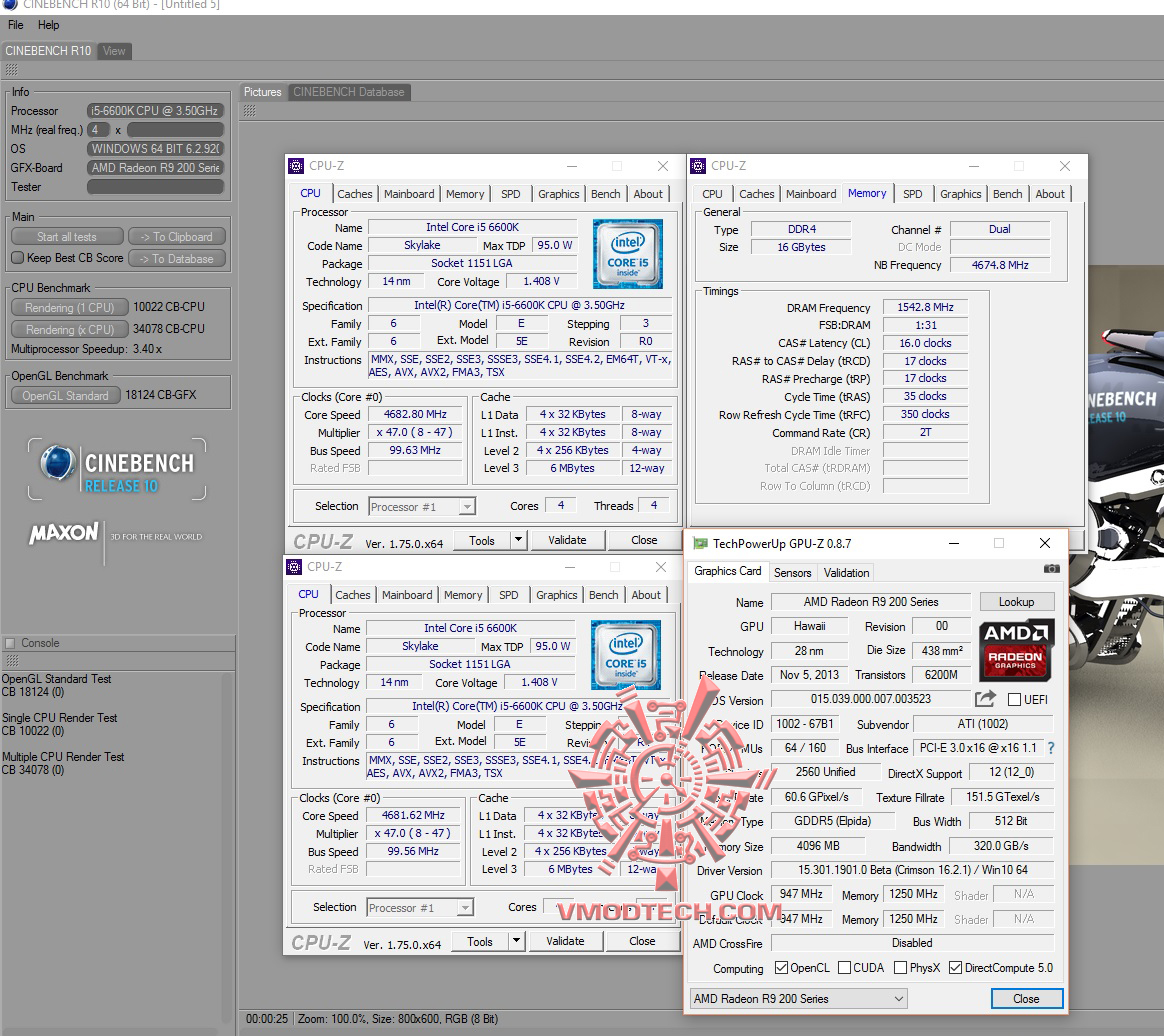Image resolution: width=1164 pixels, height=1036 pixels.
Task: Click Lookup button in GPU-Z
Action: tap(1016, 601)
